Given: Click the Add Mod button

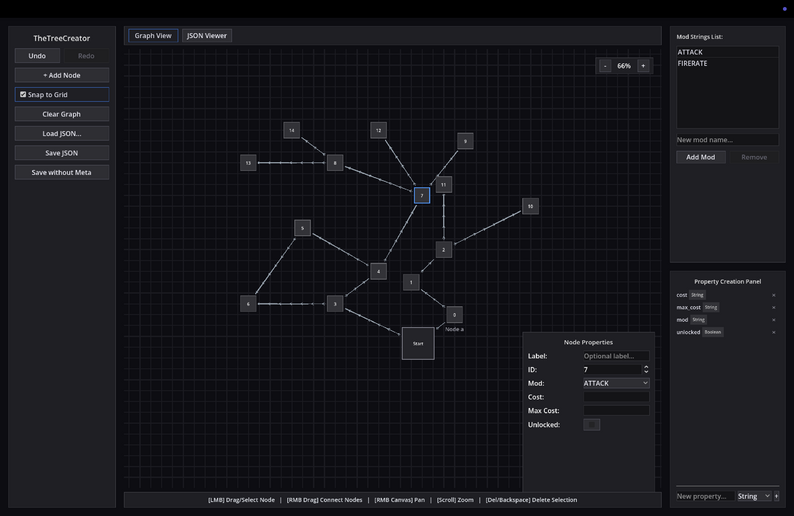Looking at the screenshot, I should [701, 157].
